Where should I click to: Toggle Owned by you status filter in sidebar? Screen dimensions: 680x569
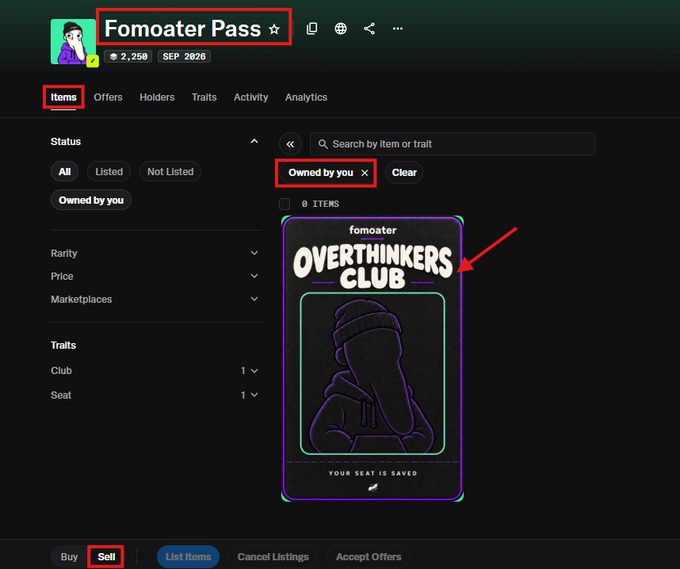pos(91,200)
